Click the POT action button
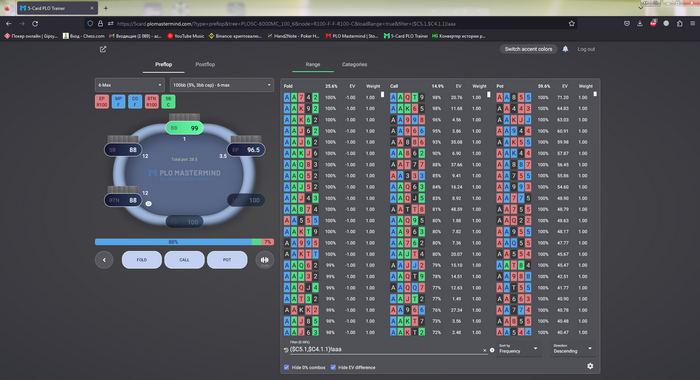The width and height of the screenshot is (700, 380). (227, 260)
